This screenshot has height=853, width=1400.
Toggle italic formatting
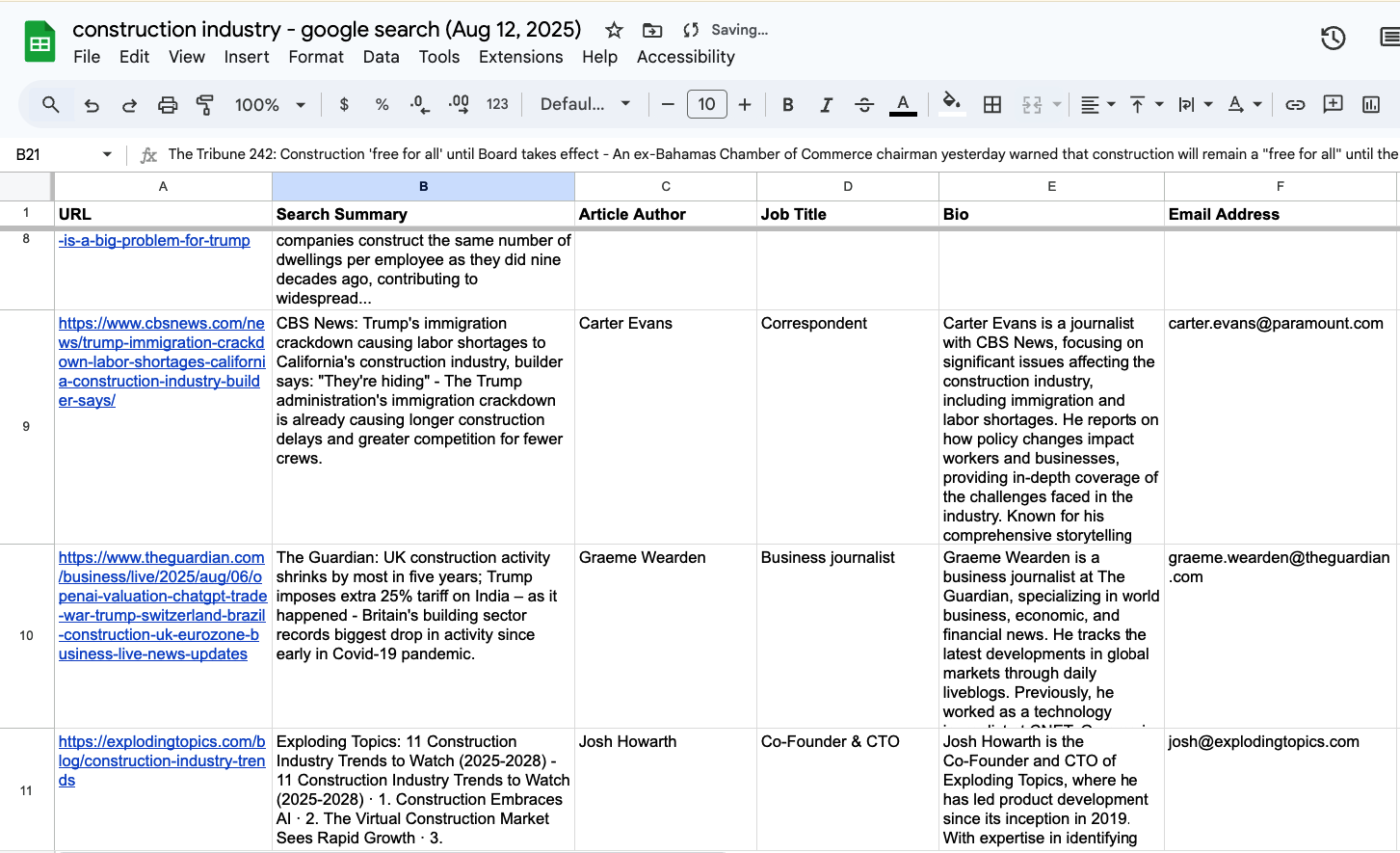826,103
